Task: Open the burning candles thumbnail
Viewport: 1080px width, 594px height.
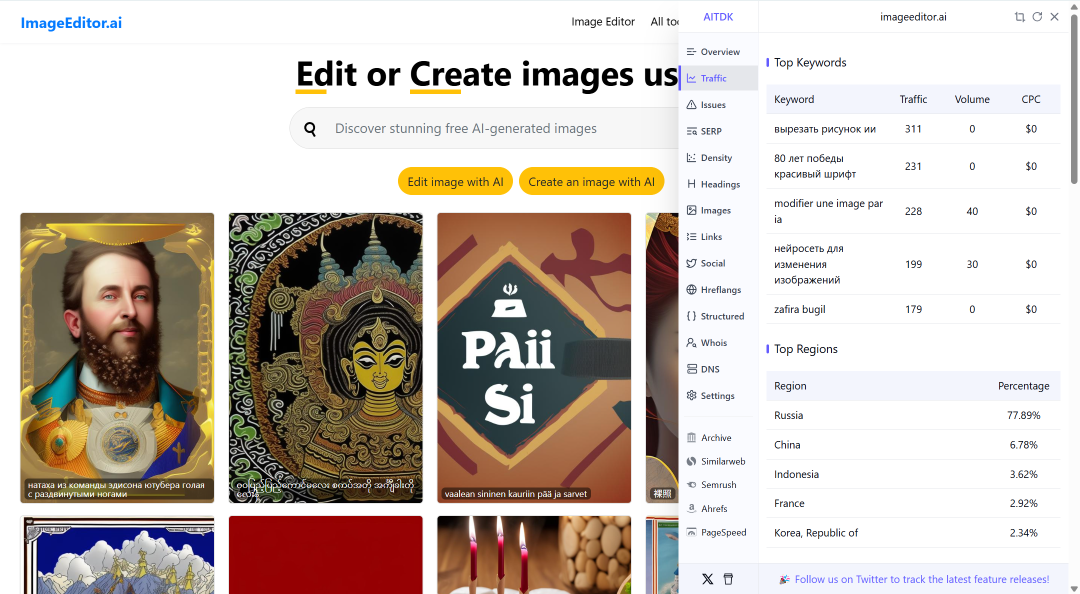Action: 534,555
